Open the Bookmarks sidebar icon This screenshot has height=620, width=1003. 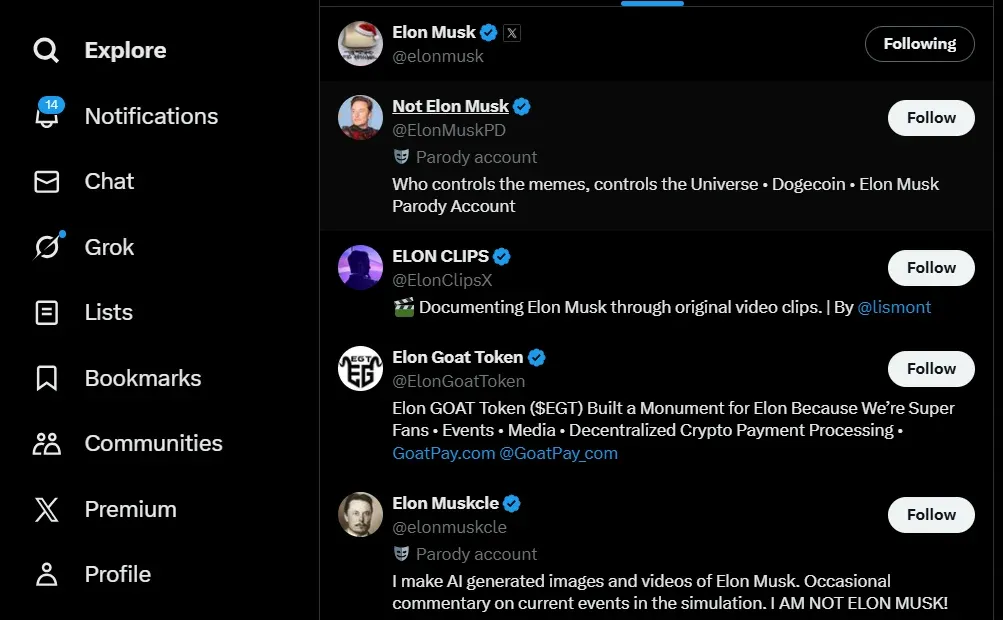pos(46,378)
